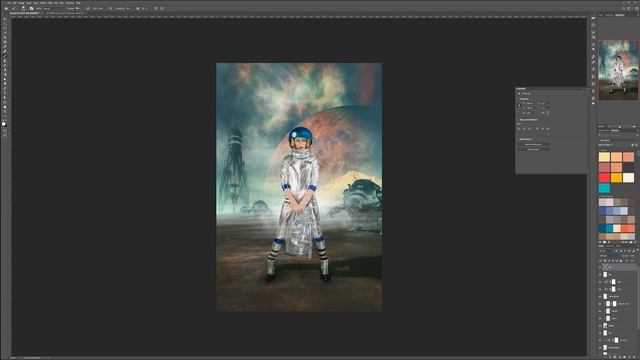The image size is (640, 360).
Task: Select the Eyedropper tool
Action: (4, 47)
